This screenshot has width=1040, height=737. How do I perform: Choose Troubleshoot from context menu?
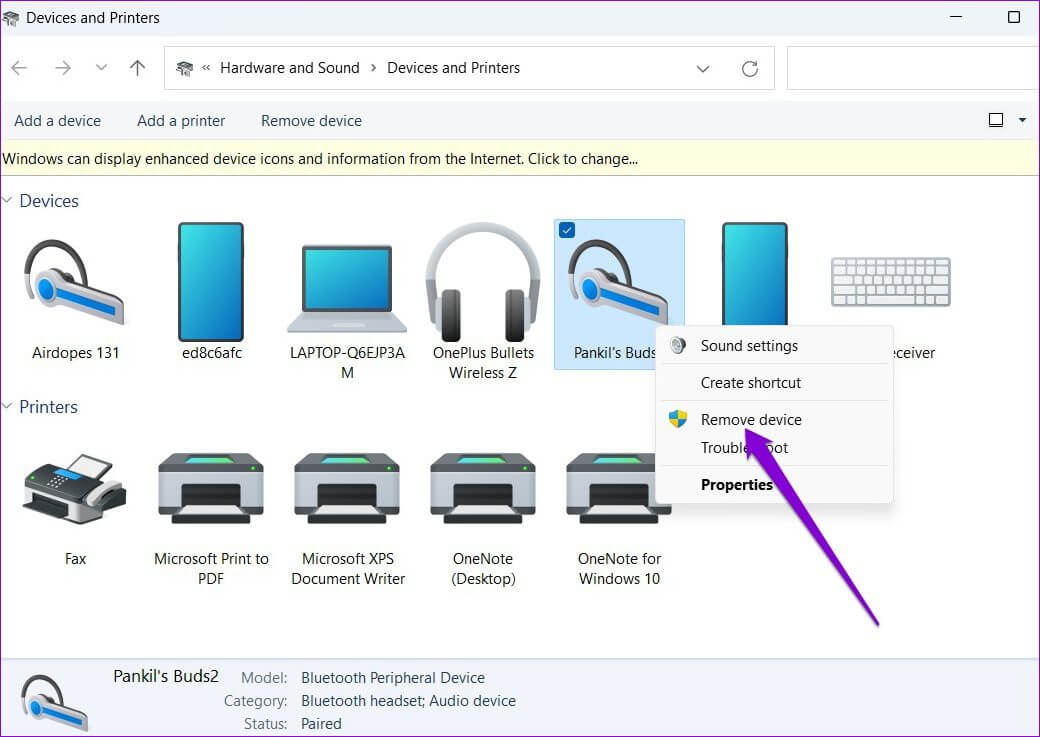pos(774,448)
